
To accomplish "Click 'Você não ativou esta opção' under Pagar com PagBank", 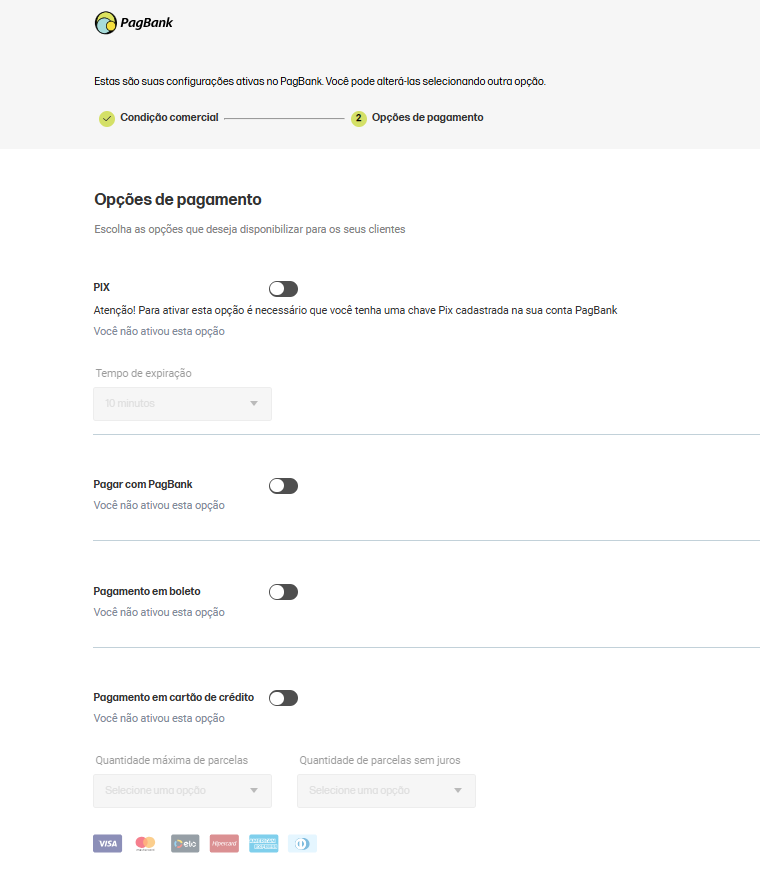I will click(x=159, y=506).
